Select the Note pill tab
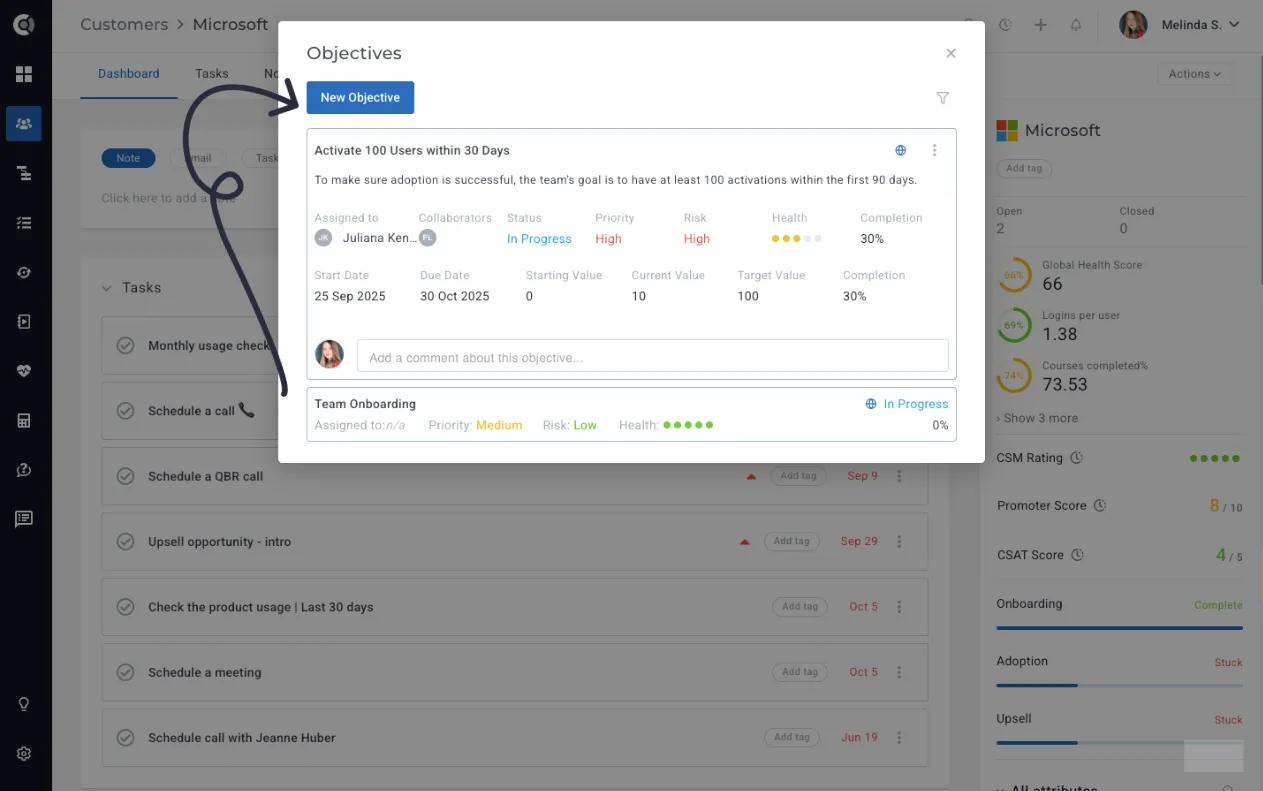Image resolution: width=1263 pixels, height=791 pixels. pos(128,158)
